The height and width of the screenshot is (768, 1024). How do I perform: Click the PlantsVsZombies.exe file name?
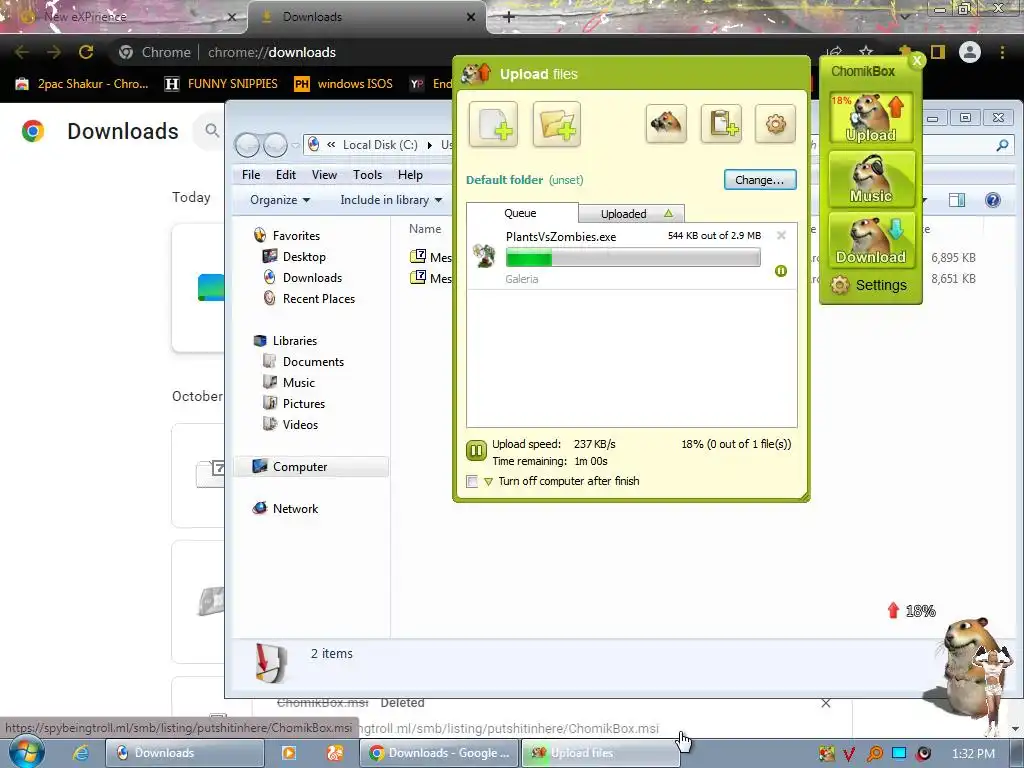click(561, 237)
